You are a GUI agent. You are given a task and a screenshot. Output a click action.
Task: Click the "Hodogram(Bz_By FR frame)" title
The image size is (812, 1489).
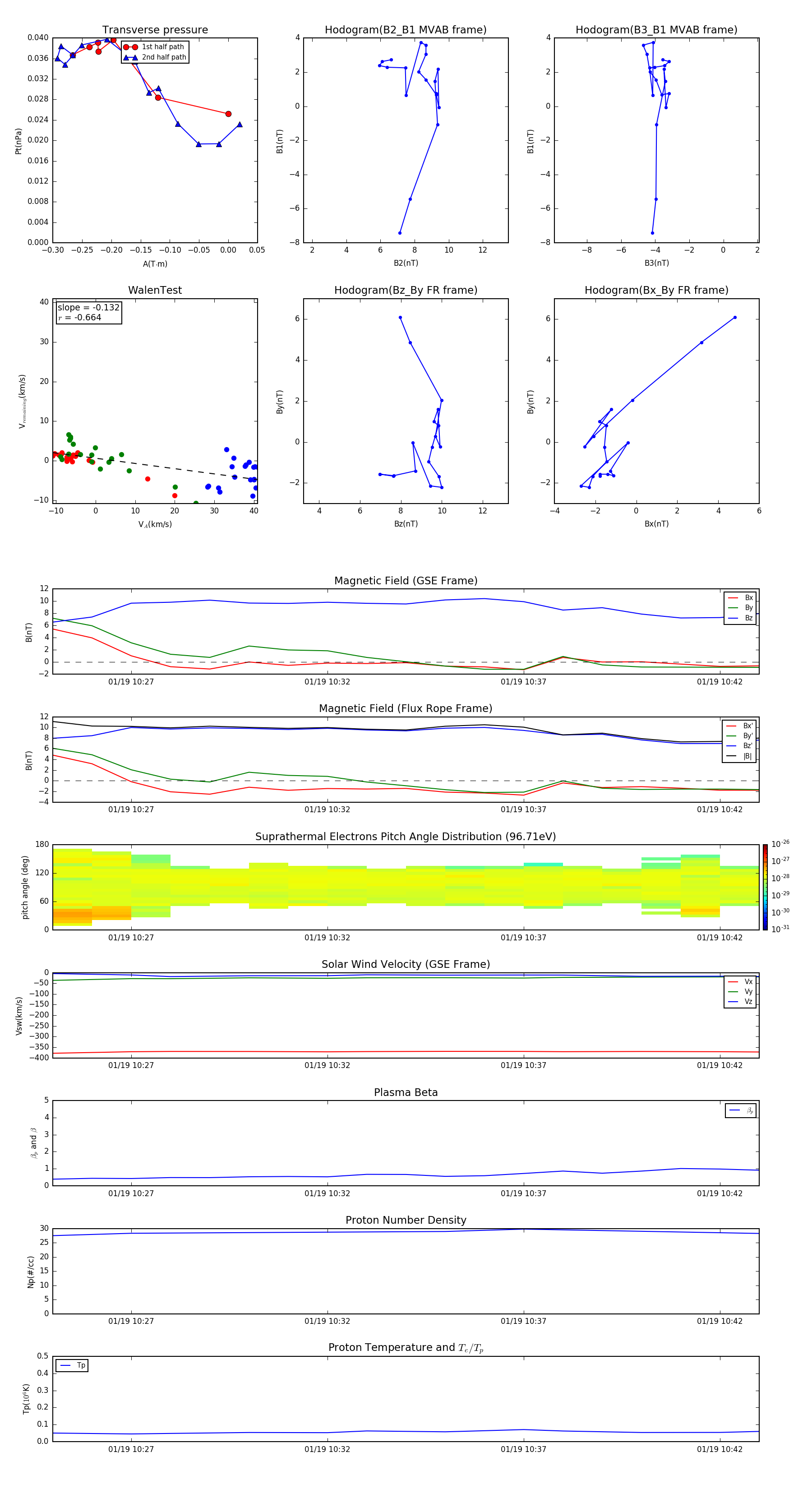[406, 290]
